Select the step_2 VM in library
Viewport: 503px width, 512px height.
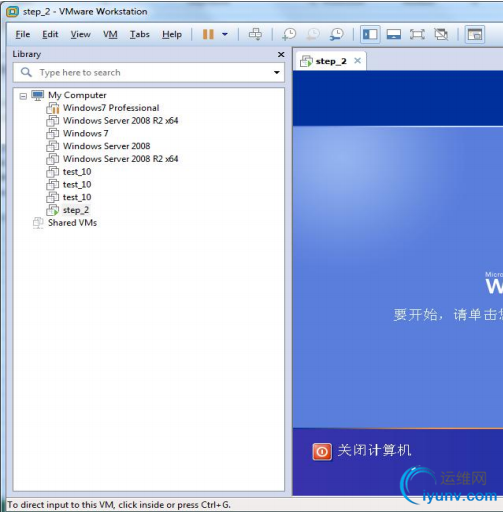tap(76, 210)
